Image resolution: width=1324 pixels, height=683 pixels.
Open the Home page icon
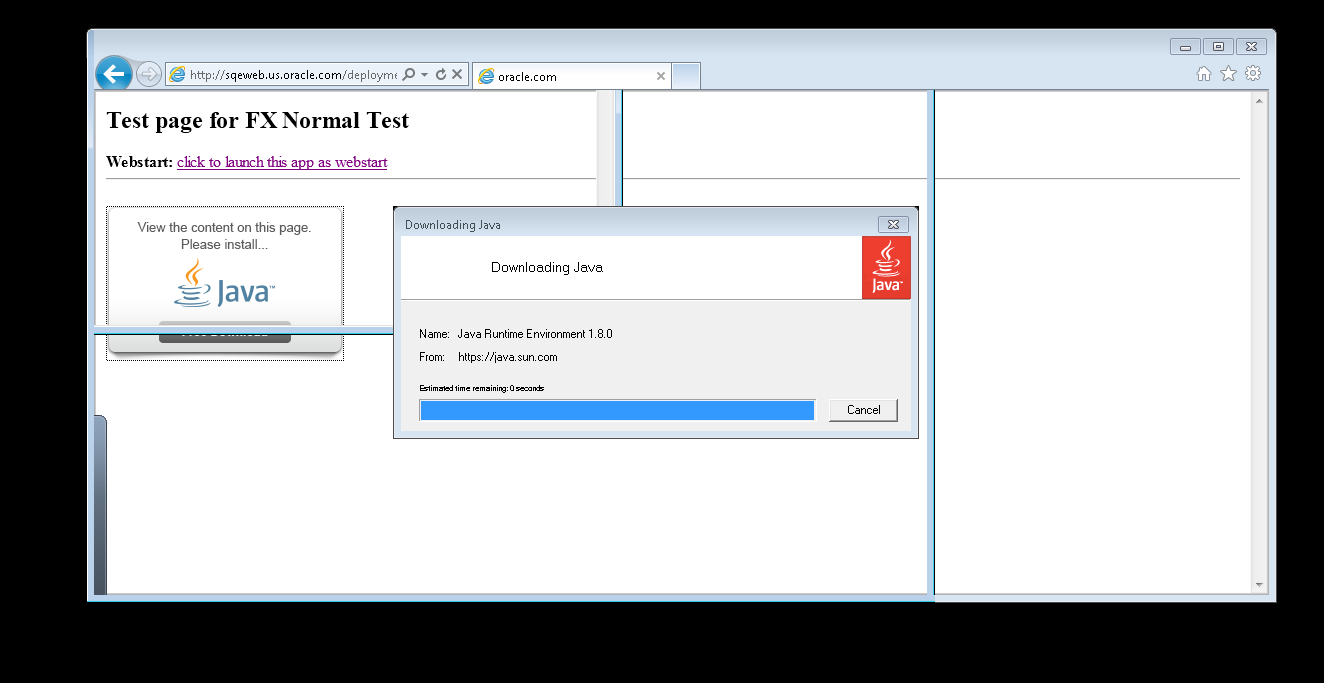(1204, 74)
